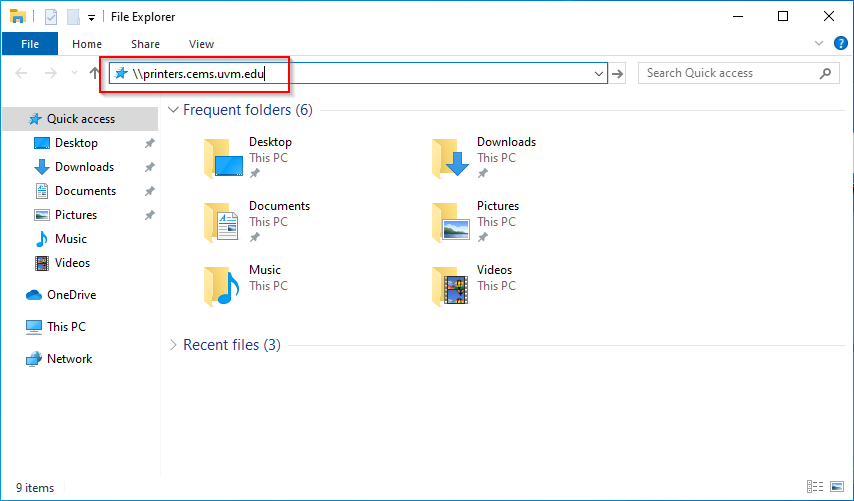This screenshot has width=854, height=501.
Task: Switch to the Share ribbon tab
Action: point(145,44)
